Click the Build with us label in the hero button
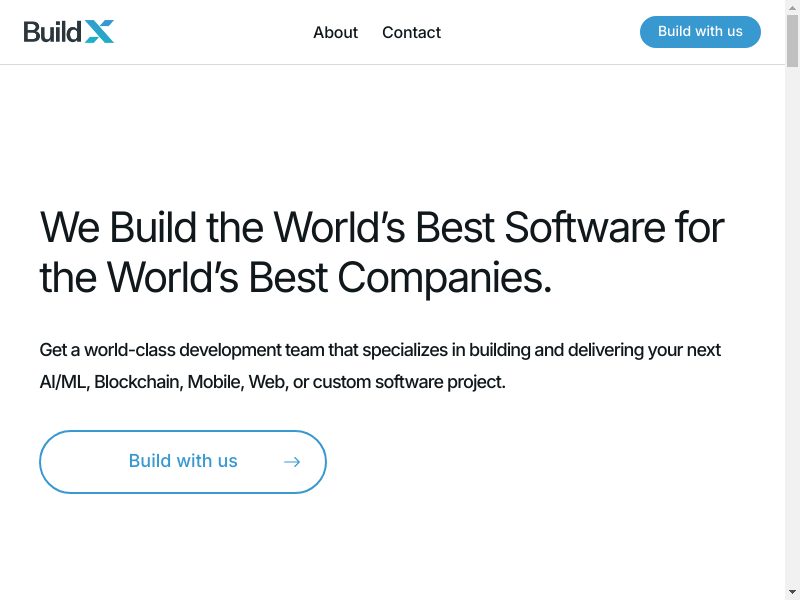This screenshot has width=800, height=600. coord(183,461)
